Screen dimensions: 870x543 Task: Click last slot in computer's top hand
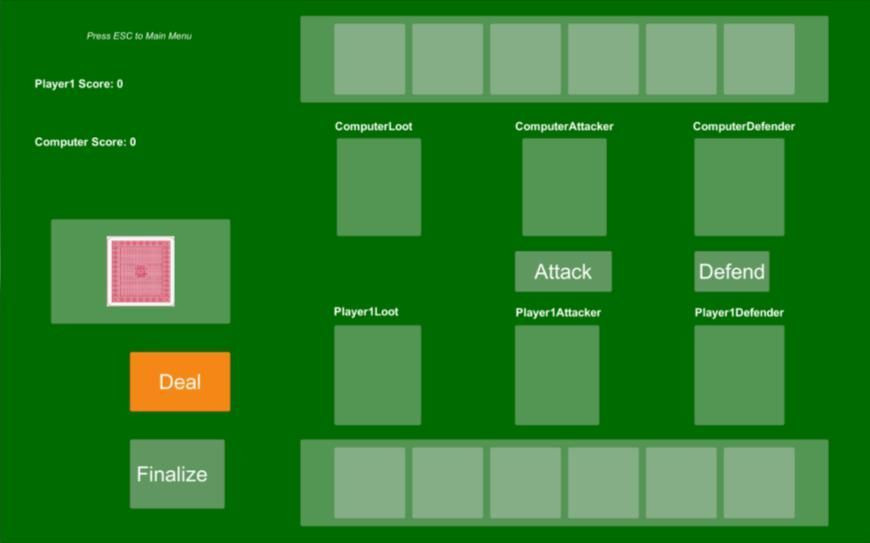[x=759, y=59]
